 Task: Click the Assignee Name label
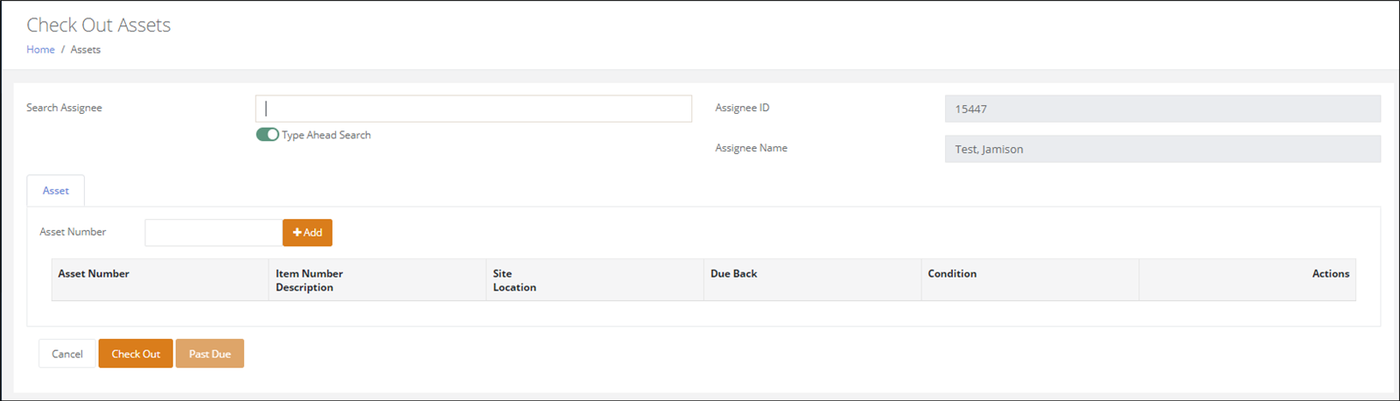[751, 148]
